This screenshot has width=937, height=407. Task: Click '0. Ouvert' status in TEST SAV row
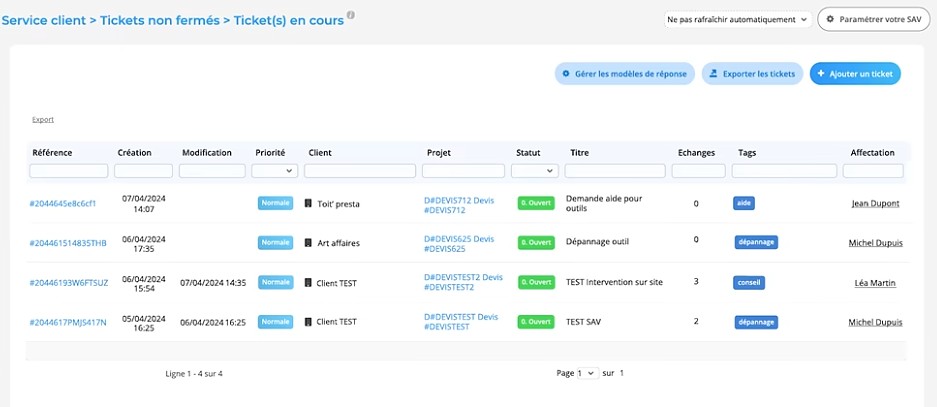click(536, 322)
